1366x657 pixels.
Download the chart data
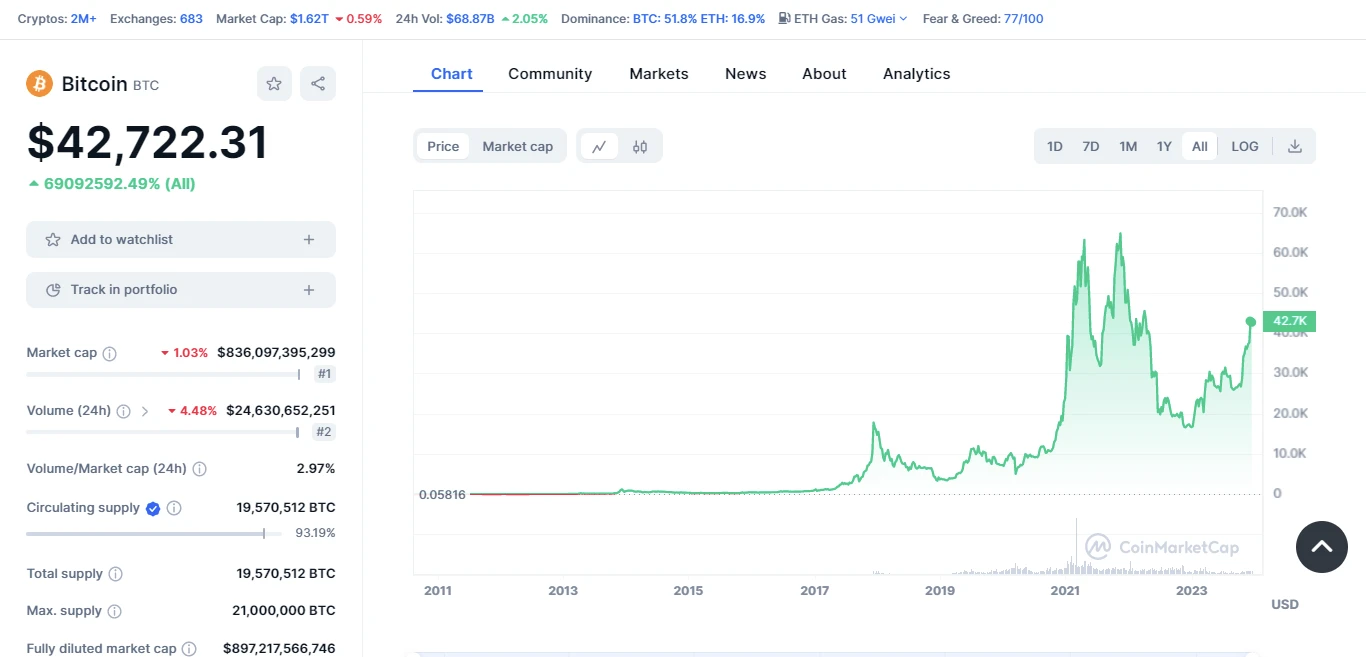1295,146
